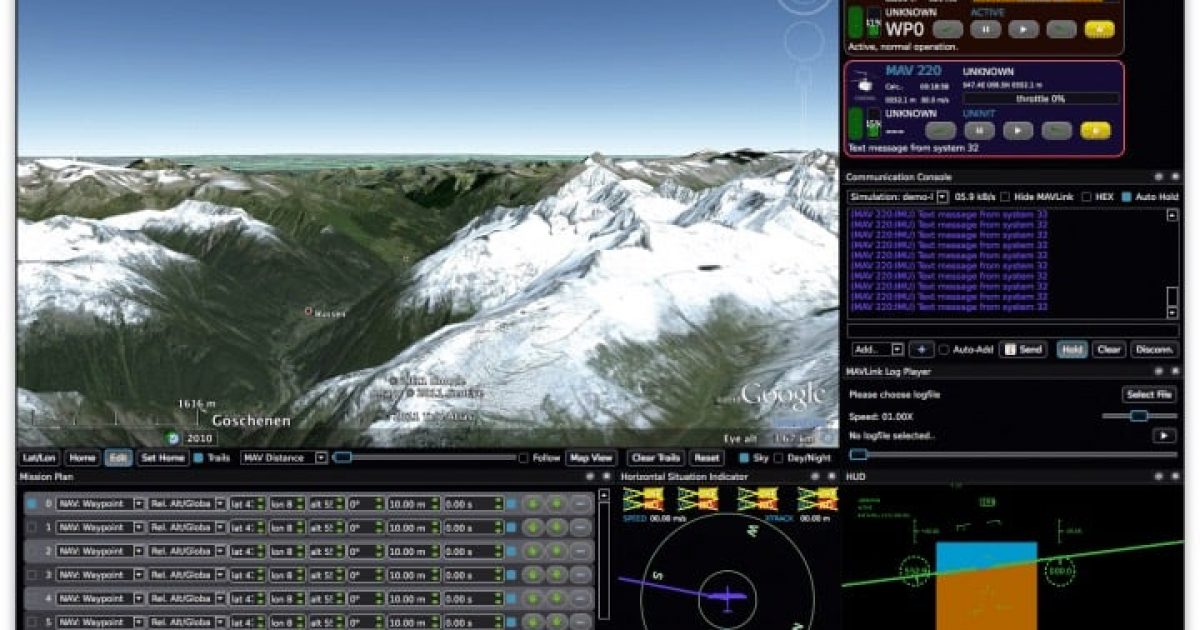Move waypoint 0 up with green arrow
Screen dimensions: 1200x630
coord(533,504)
